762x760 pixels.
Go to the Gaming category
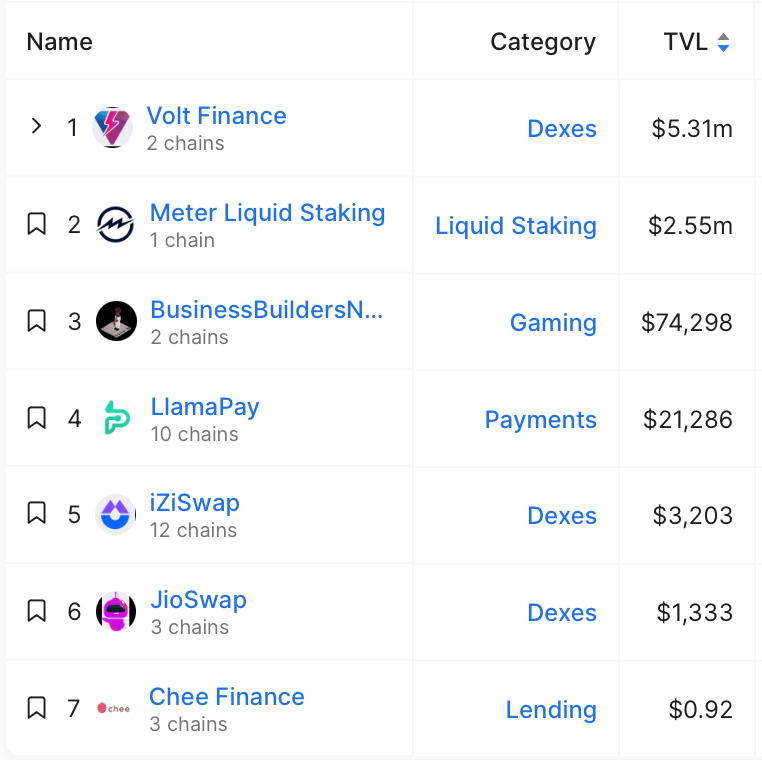553,323
